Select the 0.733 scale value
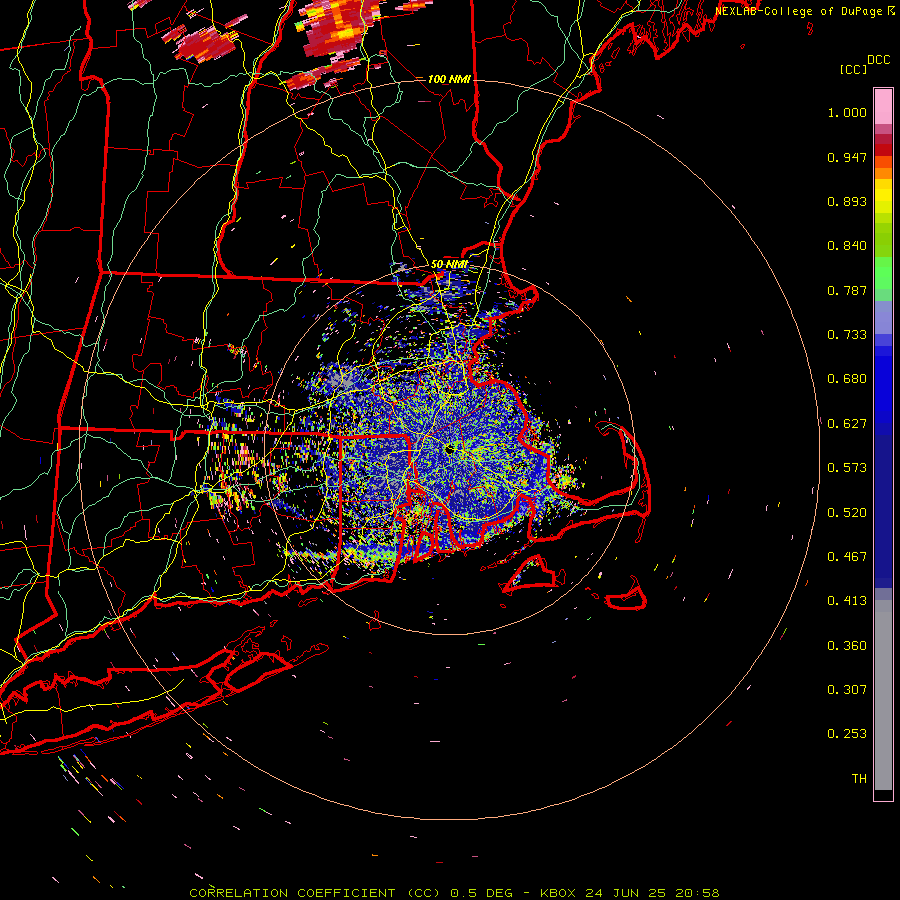Viewport: 900px width, 900px height. point(847,335)
